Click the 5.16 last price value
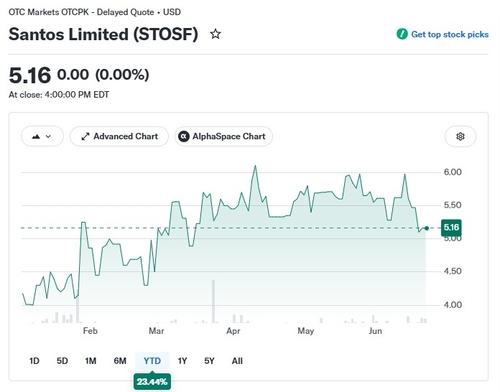This screenshot has width=500, height=392. pos(30,75)
